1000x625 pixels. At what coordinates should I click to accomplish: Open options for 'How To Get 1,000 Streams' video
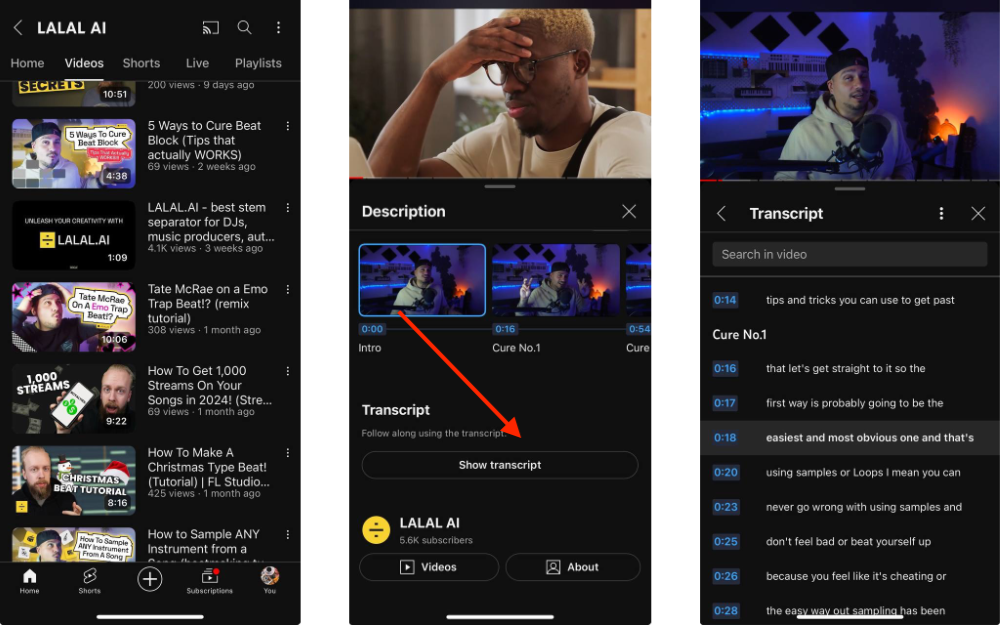288,371
